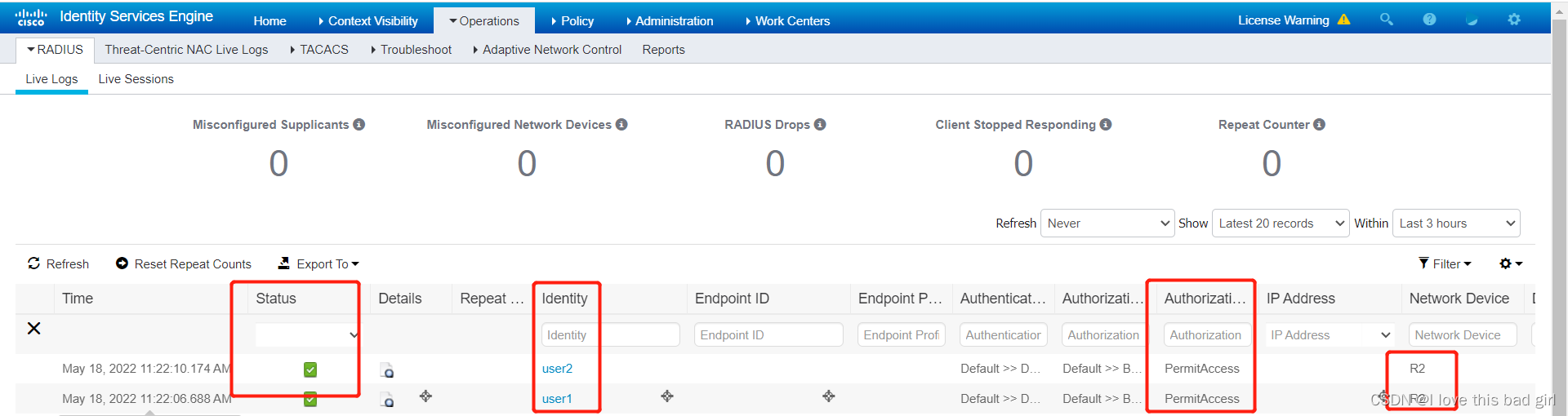Viewport: 1568px width, 416px height.
Task: Open the IP Address filter dropdown
Action: (1330, 334)
